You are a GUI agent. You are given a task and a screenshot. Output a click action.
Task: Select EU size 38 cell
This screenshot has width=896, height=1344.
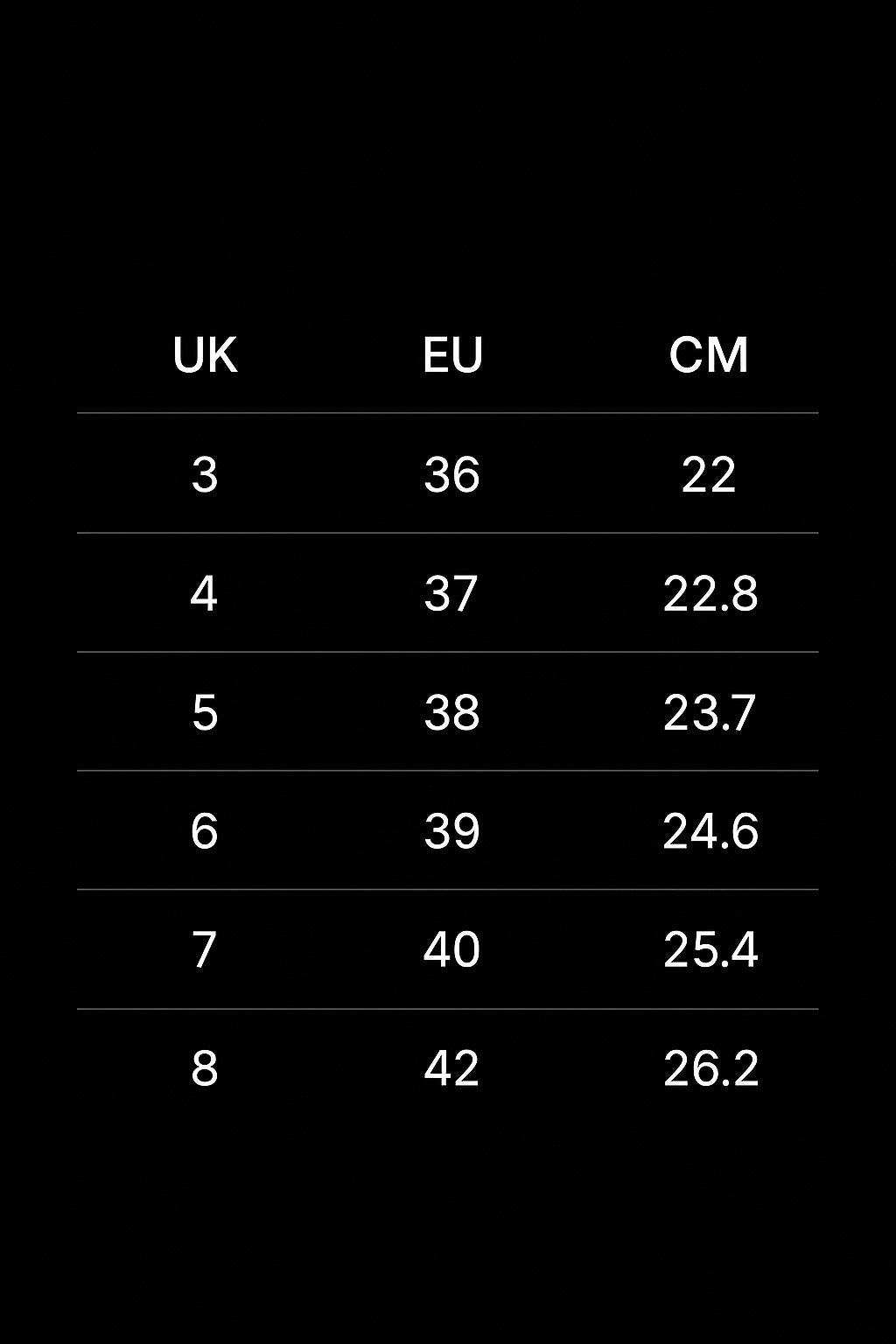click(451, 713)
